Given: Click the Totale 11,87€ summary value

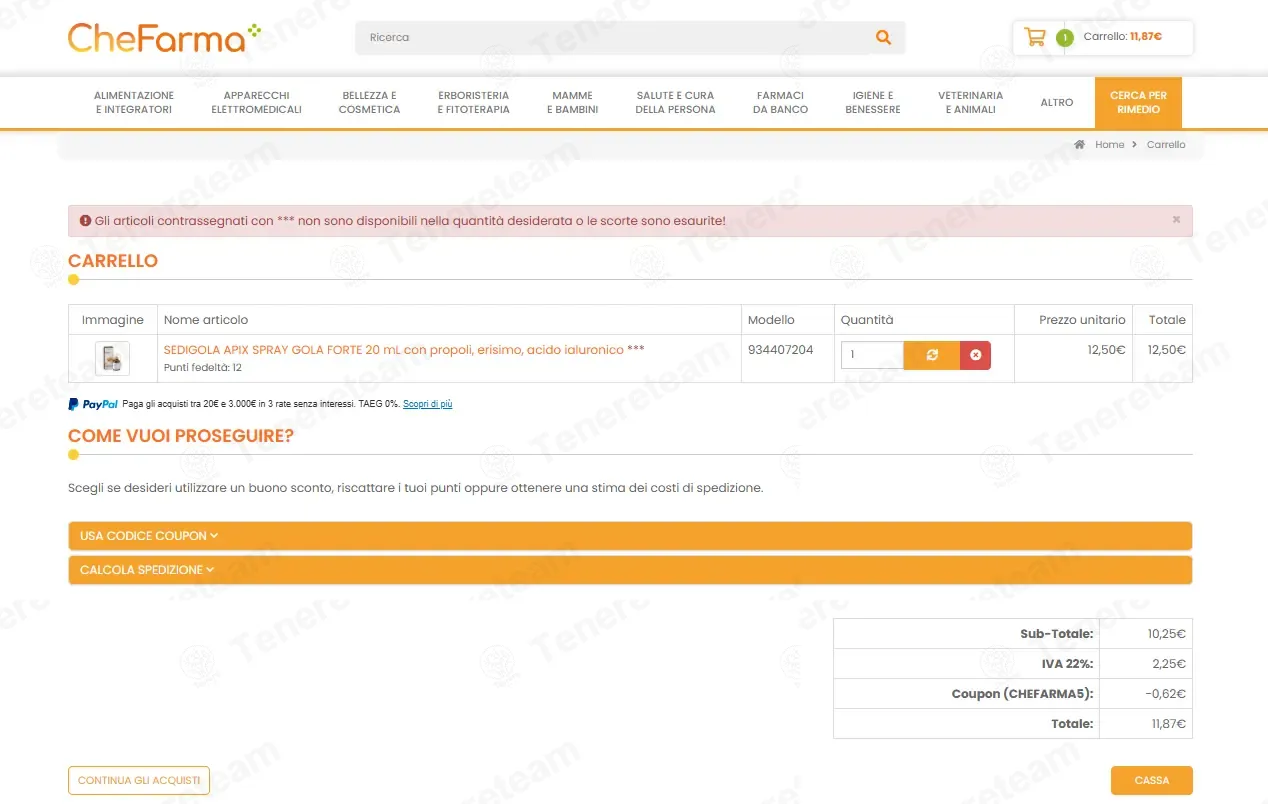Looking at the screenshot, I should [1168, 724].
